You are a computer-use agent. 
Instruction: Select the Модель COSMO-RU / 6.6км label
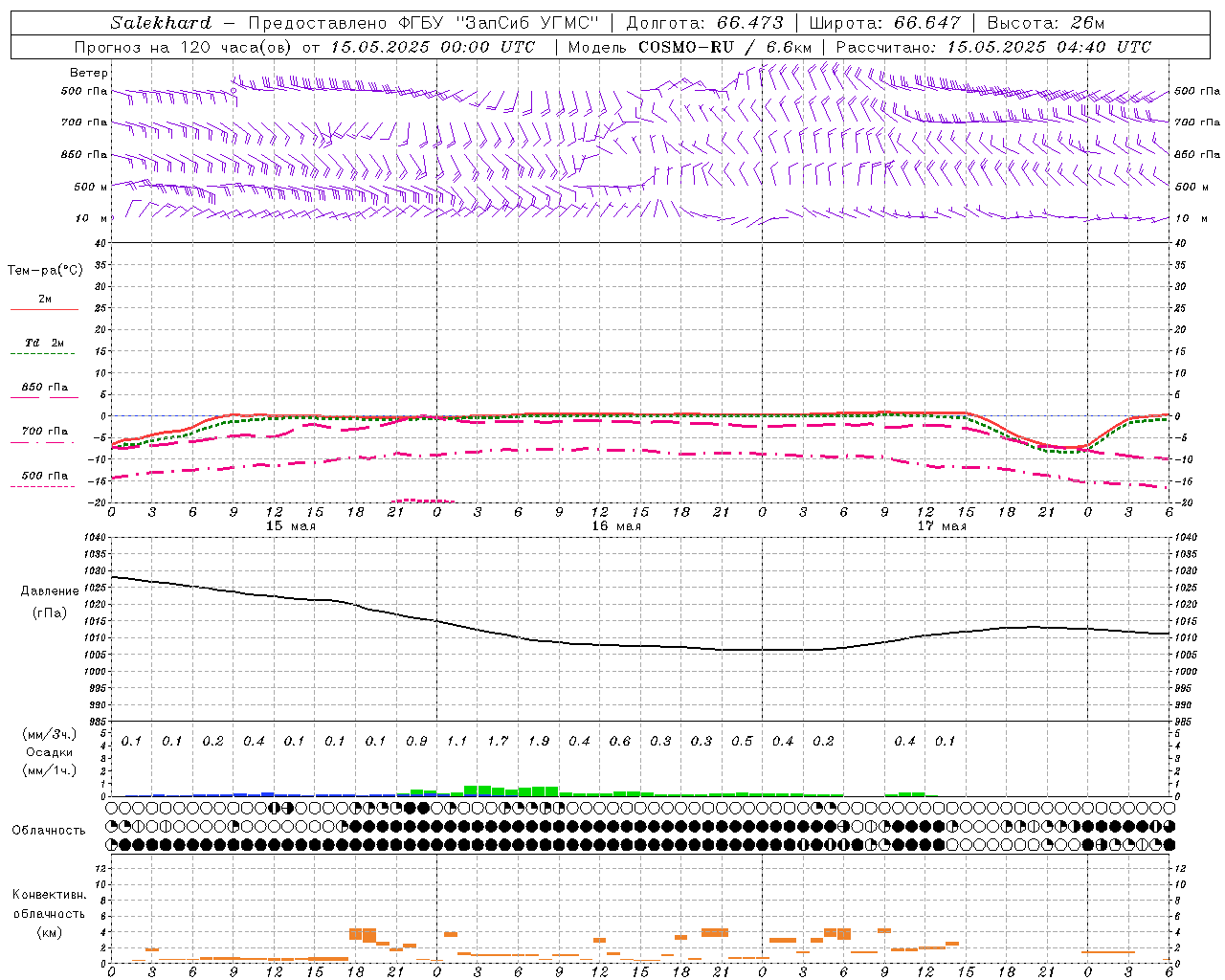click(690, 47)
